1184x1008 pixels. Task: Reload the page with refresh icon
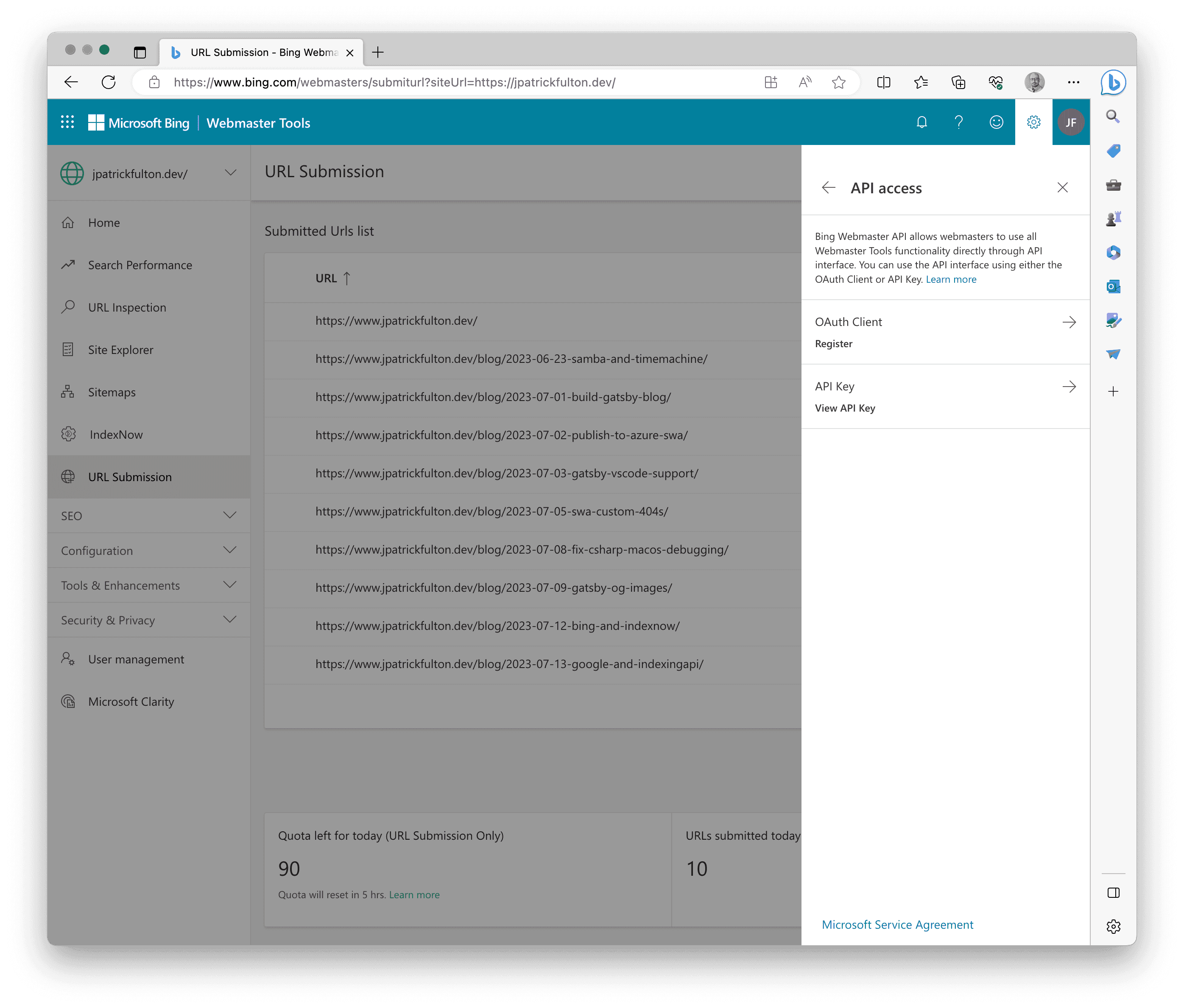tap(109, 82)
